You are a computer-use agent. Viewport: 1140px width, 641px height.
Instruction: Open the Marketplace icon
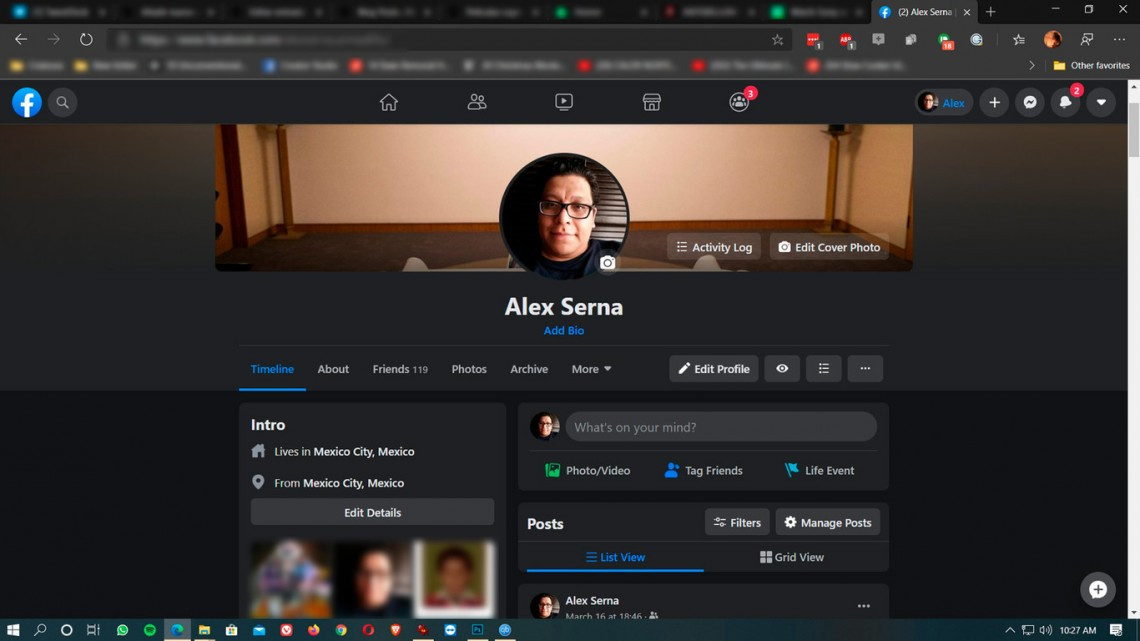(x=651, y=102)
